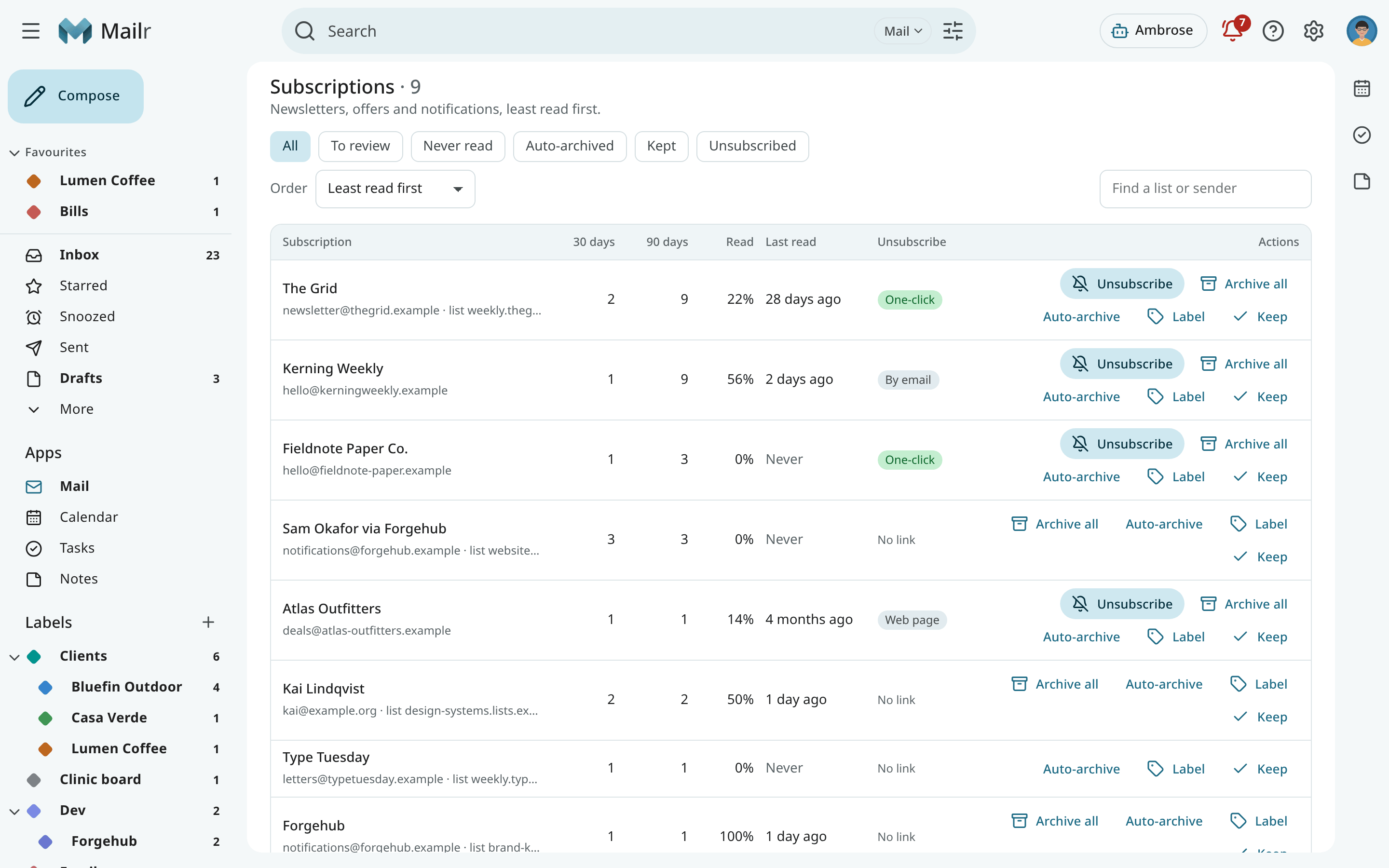This screenshot has width=1389, height=868.
Task: Collapse the Dev label group
Action: tap(14, 811)
